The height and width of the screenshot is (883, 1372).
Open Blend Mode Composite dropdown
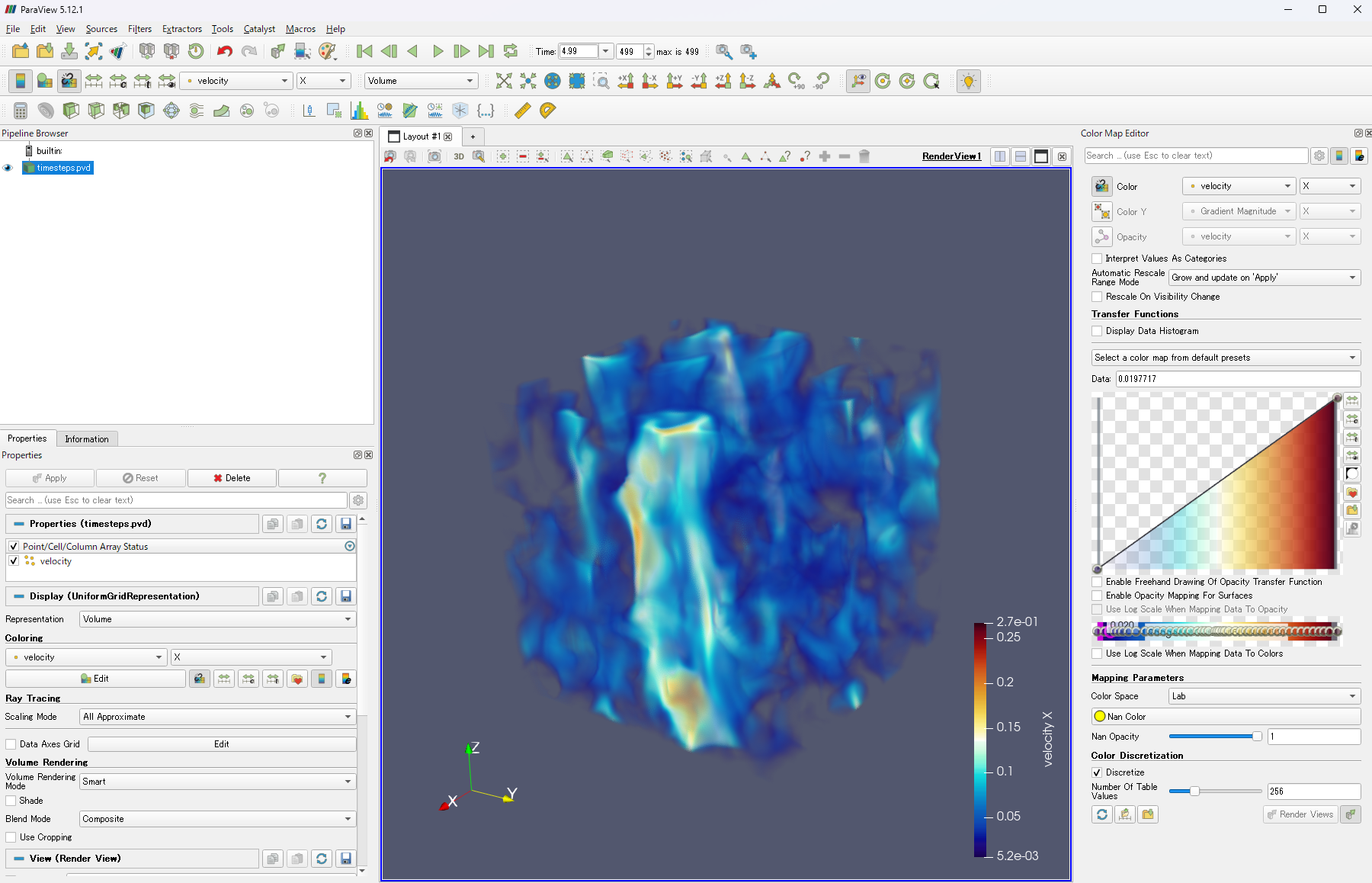coord(217,819)
